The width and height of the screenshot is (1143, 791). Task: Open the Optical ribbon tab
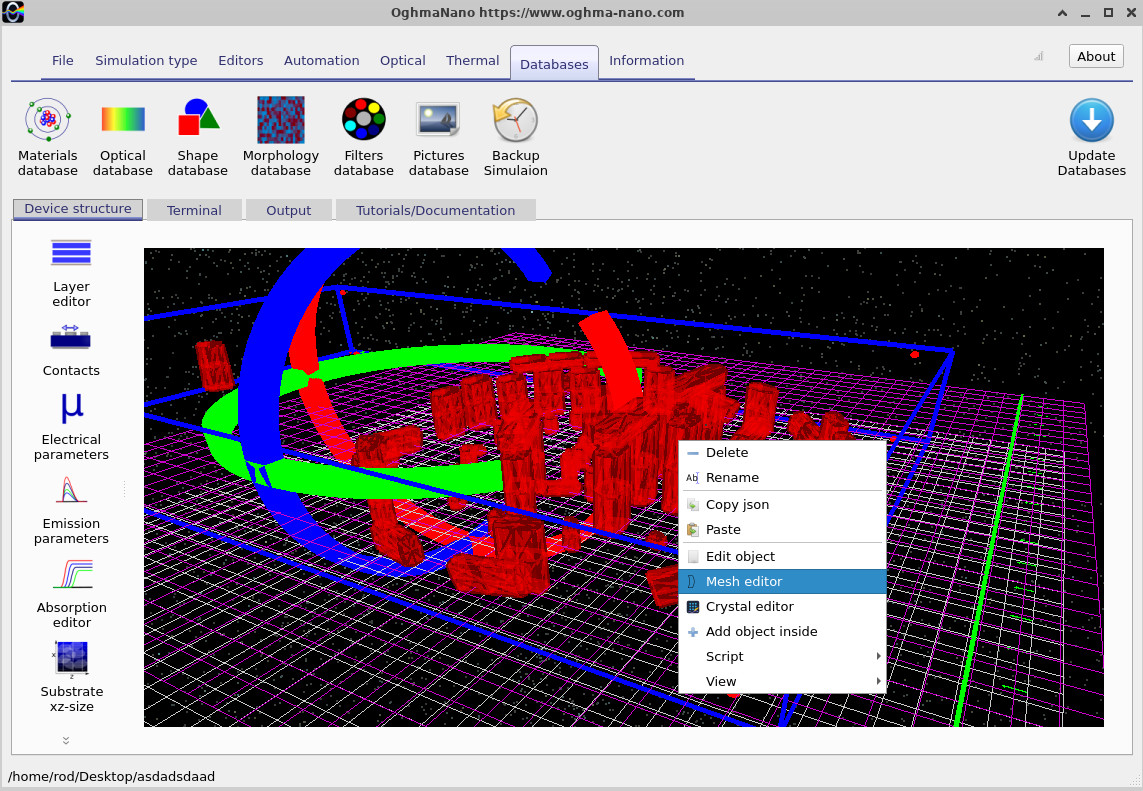[x=402, y=61]
